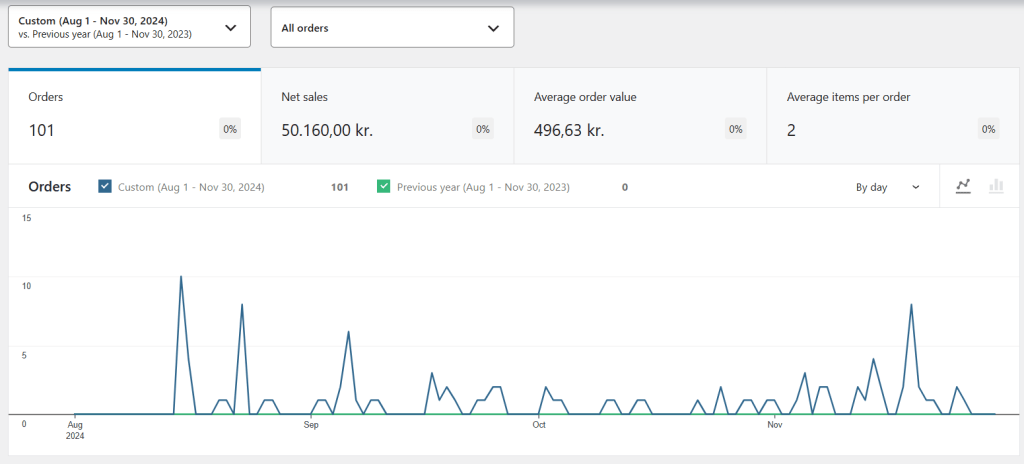1024x464 pixels.
Task: Click the chevron arrow beside All orders
Action: click(x=493, y=28)
